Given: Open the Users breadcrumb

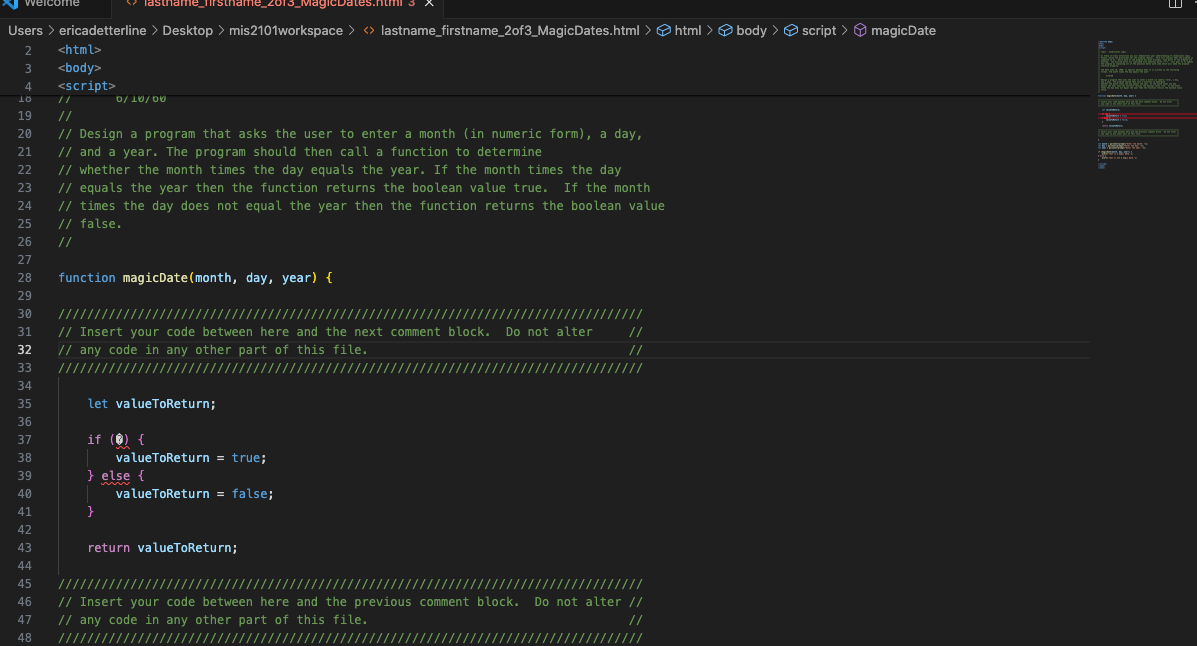Looking at the screenshot, I should (25, 31).
